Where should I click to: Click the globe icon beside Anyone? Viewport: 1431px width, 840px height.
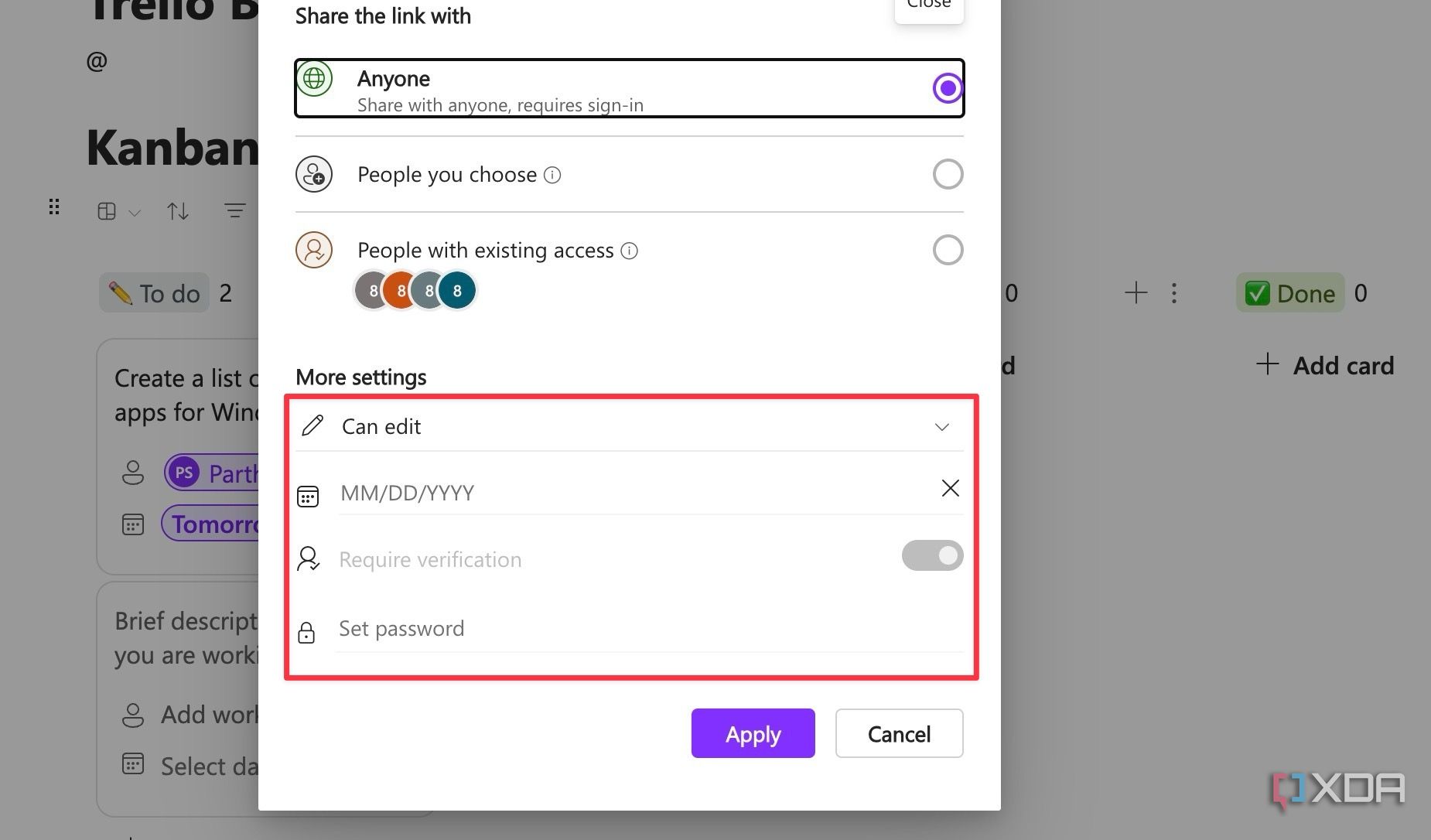tap(314, 78)
